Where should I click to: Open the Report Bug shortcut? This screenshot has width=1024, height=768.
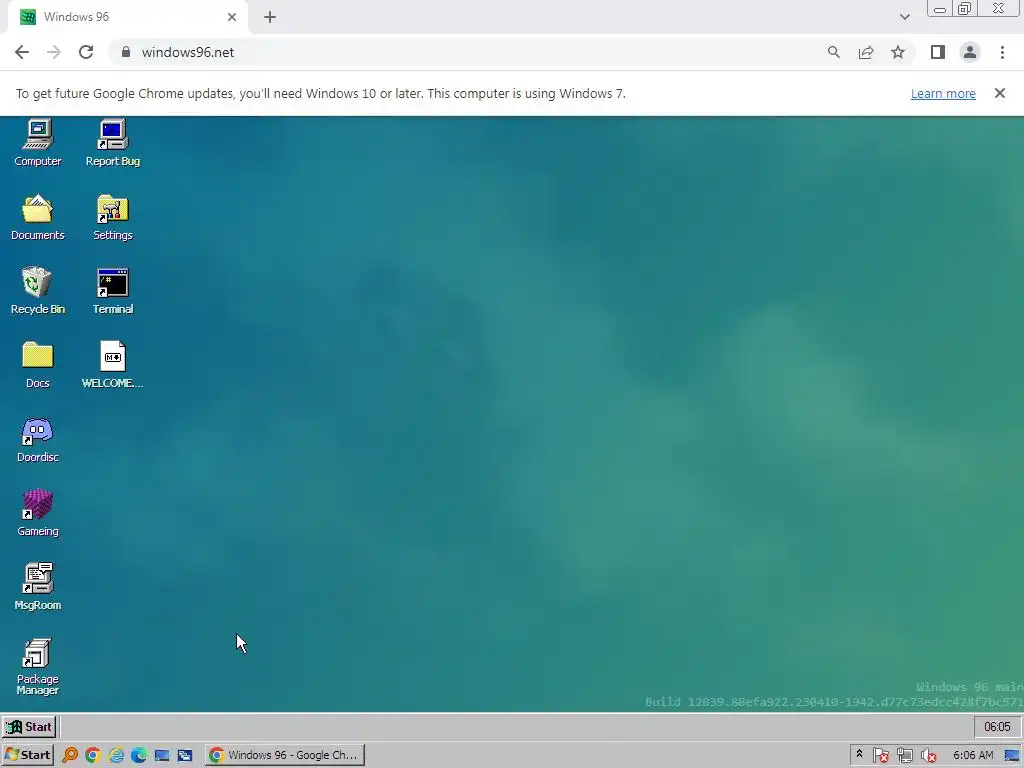(x=112, y=143)
